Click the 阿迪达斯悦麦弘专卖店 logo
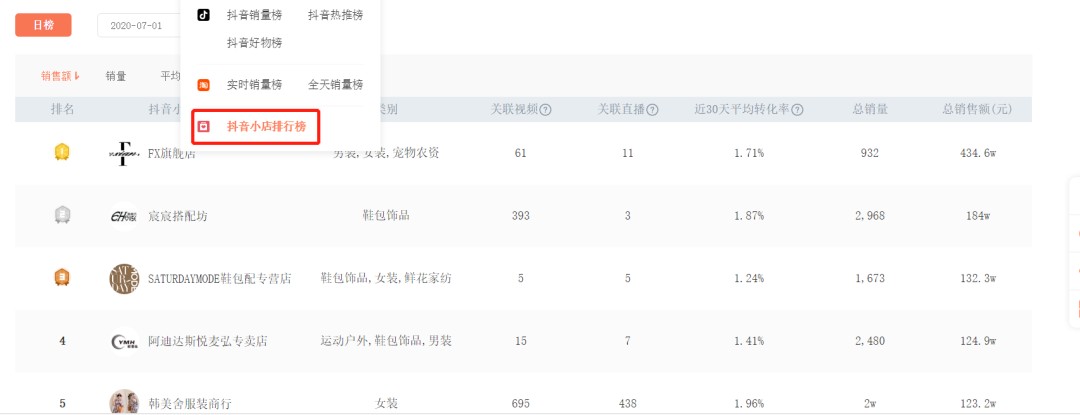1080x415 pixels. 124,341
